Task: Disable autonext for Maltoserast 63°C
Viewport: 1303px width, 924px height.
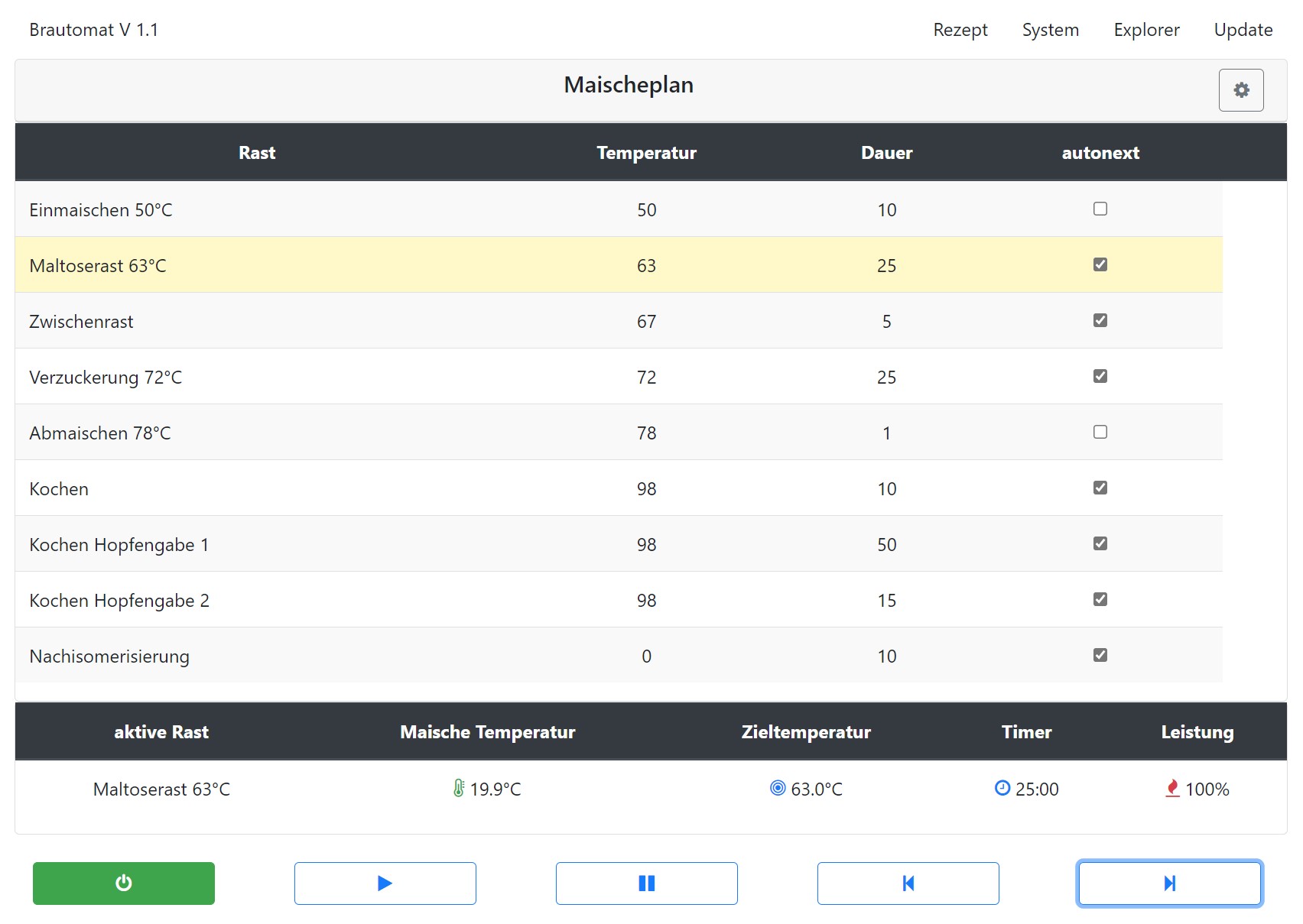Action: (x=1100, y=264)
